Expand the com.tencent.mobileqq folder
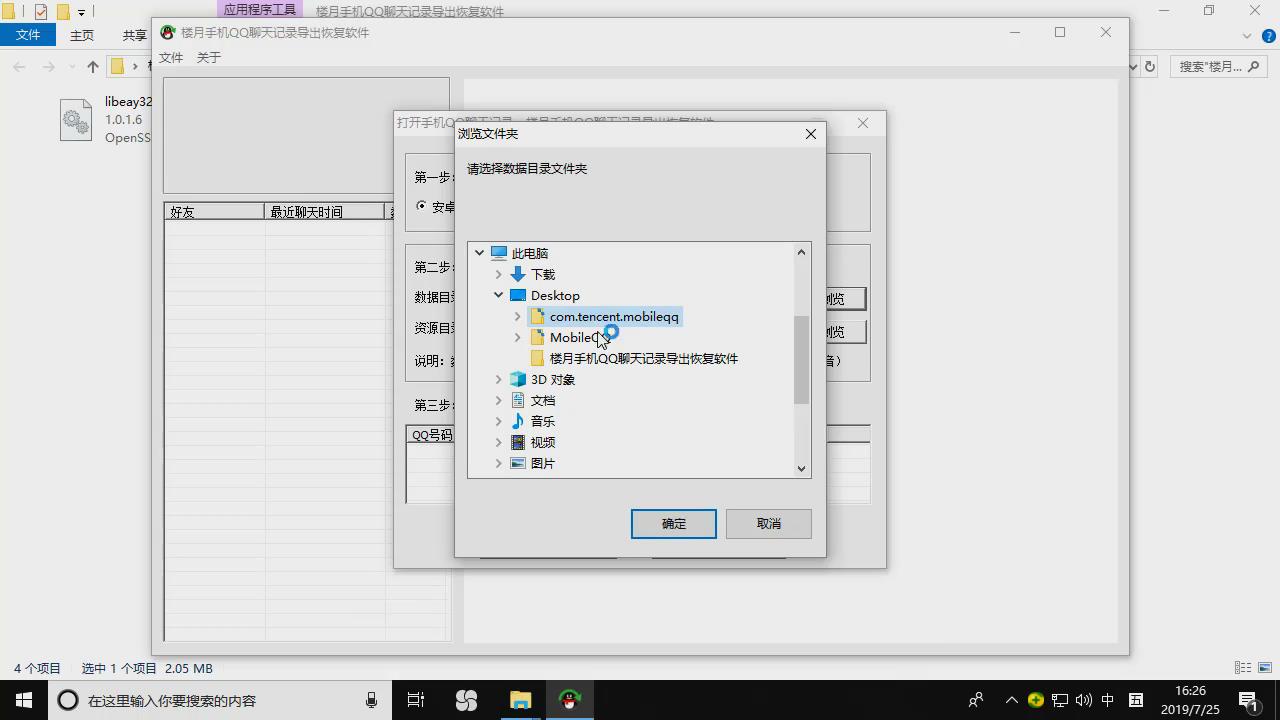The height and width of the screenshot is (720, 1280). pos(518,316)
